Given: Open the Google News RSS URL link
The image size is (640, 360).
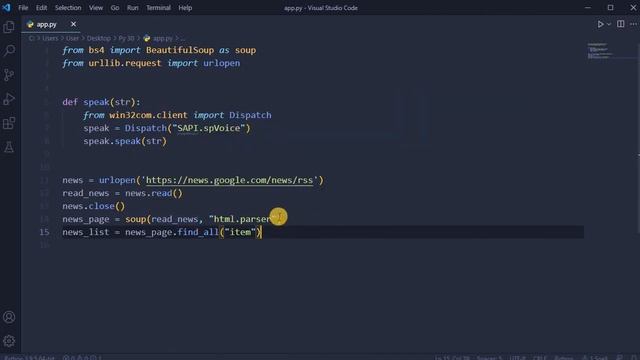Looking at the screenshot, I should [x=229, y=180].
